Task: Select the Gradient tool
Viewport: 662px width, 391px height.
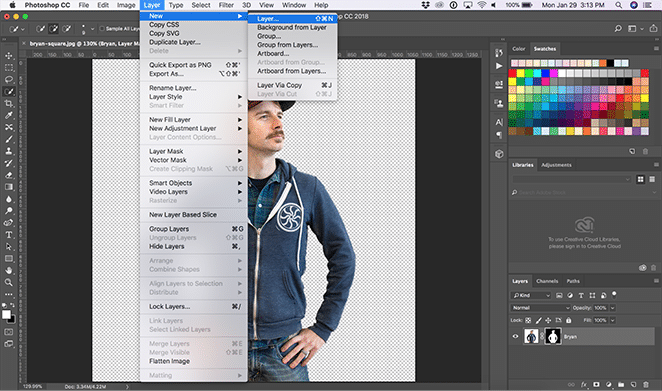Action: click(x=8, y=187)
